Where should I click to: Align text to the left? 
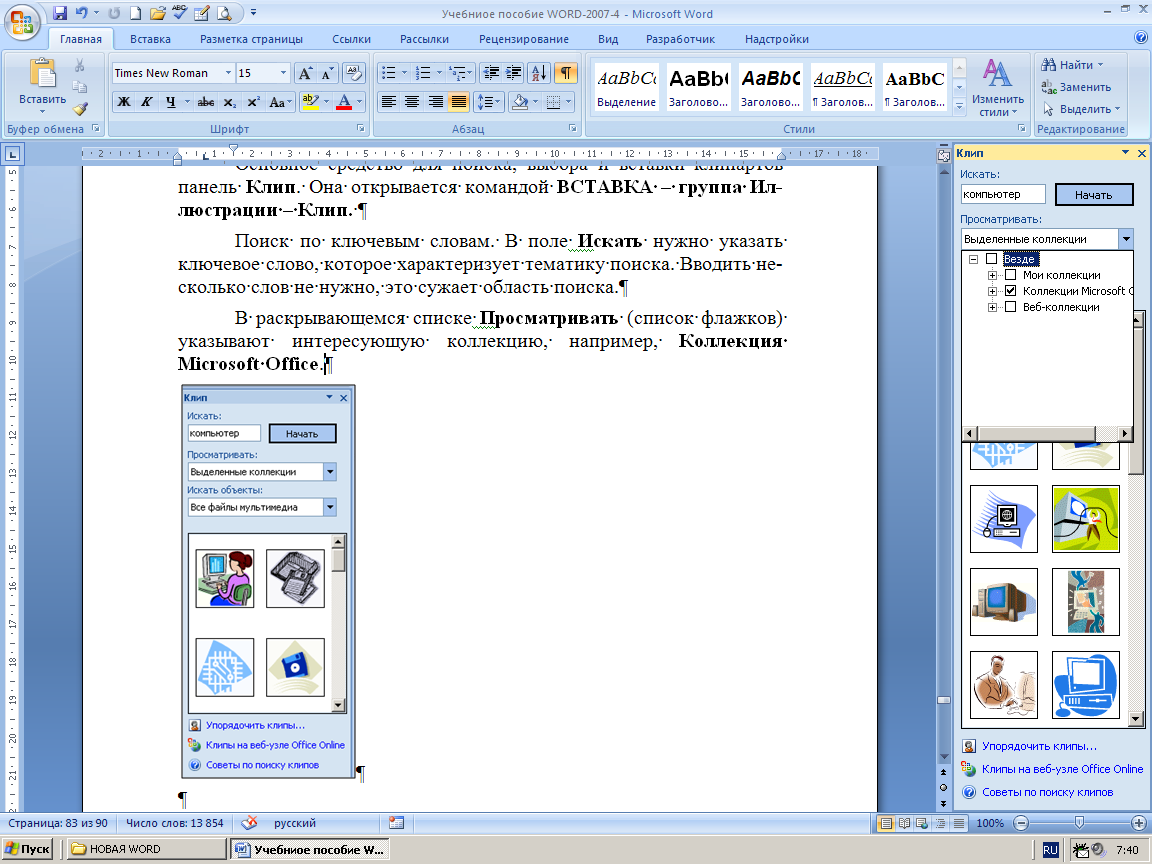[389, 102]
